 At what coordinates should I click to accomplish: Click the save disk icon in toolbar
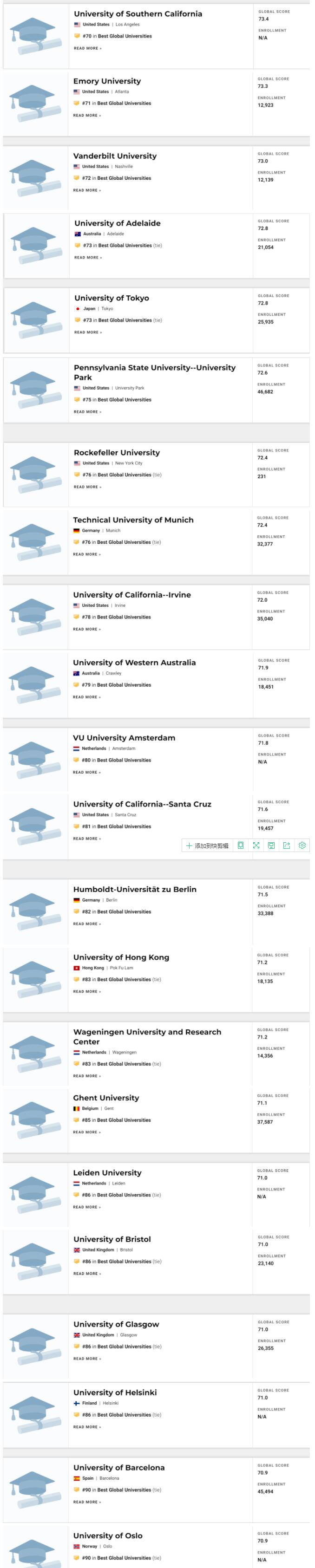271,846
